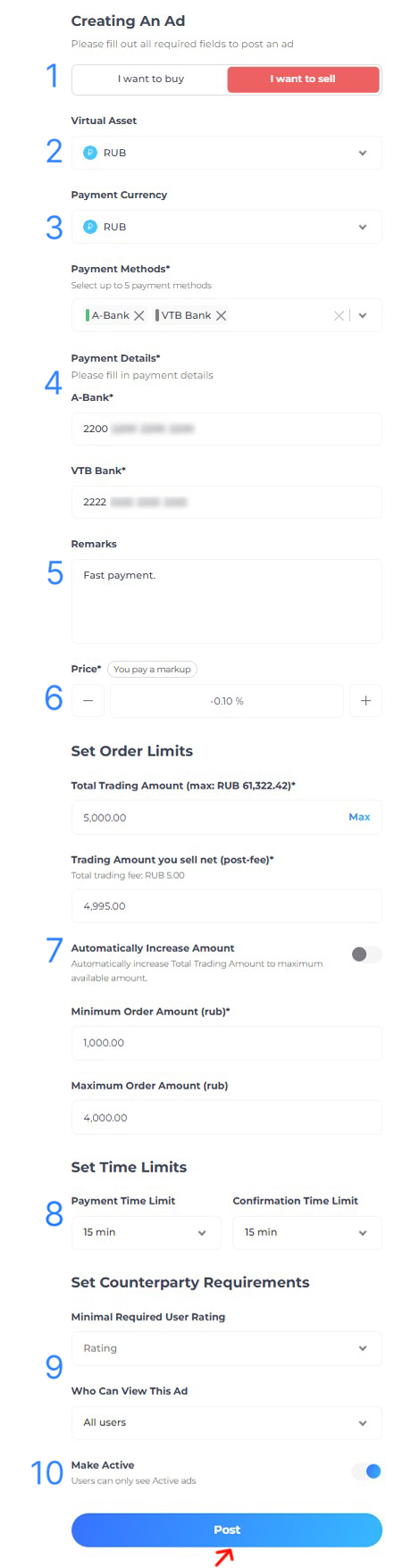Image resolution: width=394 pixels, height=1568 pixels.
Task: Toggle the Make Active switch
Action: click(366, 1471)
